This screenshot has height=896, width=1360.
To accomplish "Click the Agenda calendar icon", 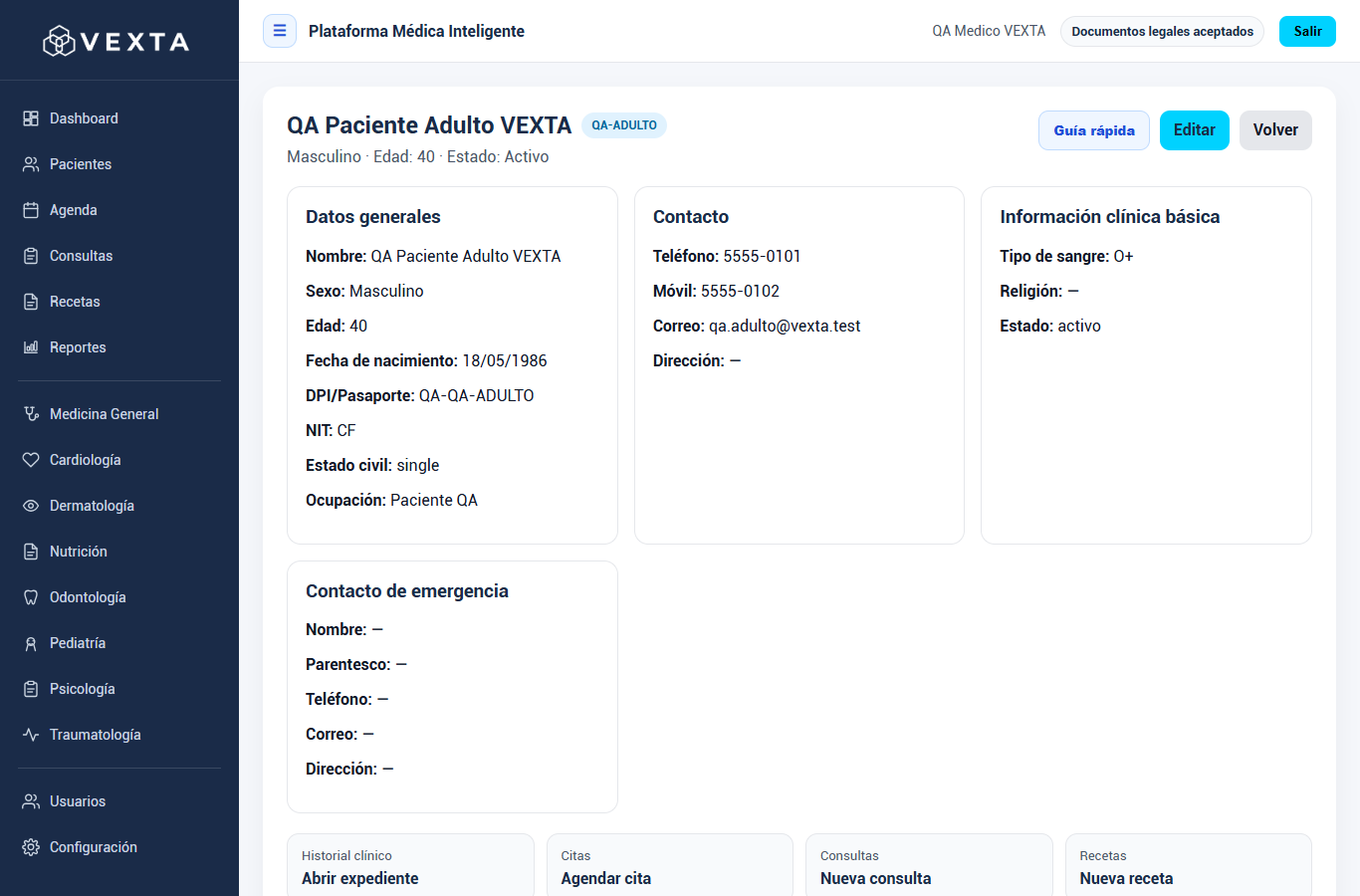I will [x=31, y=210].
